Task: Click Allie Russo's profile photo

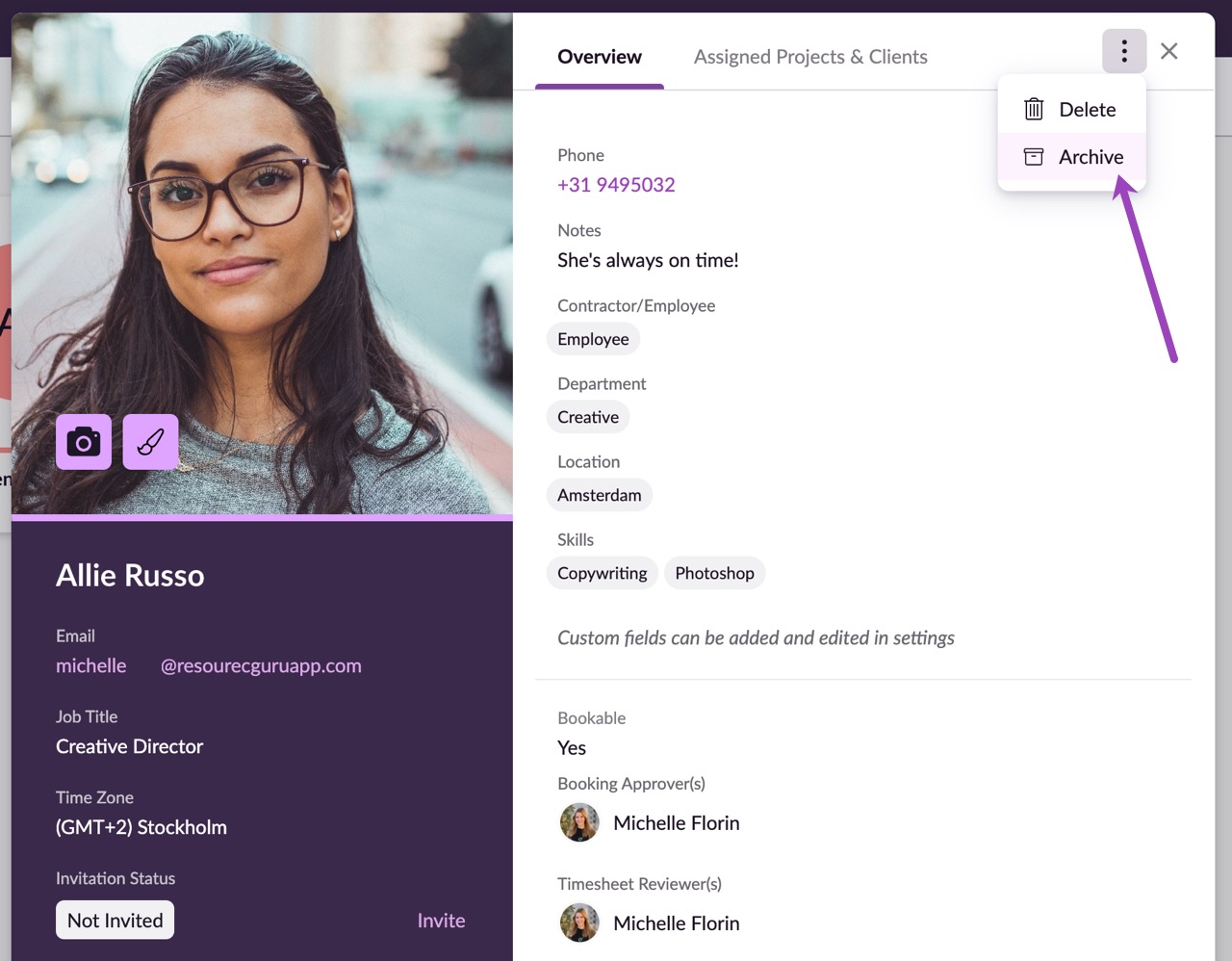Action: tap(262, 263)
